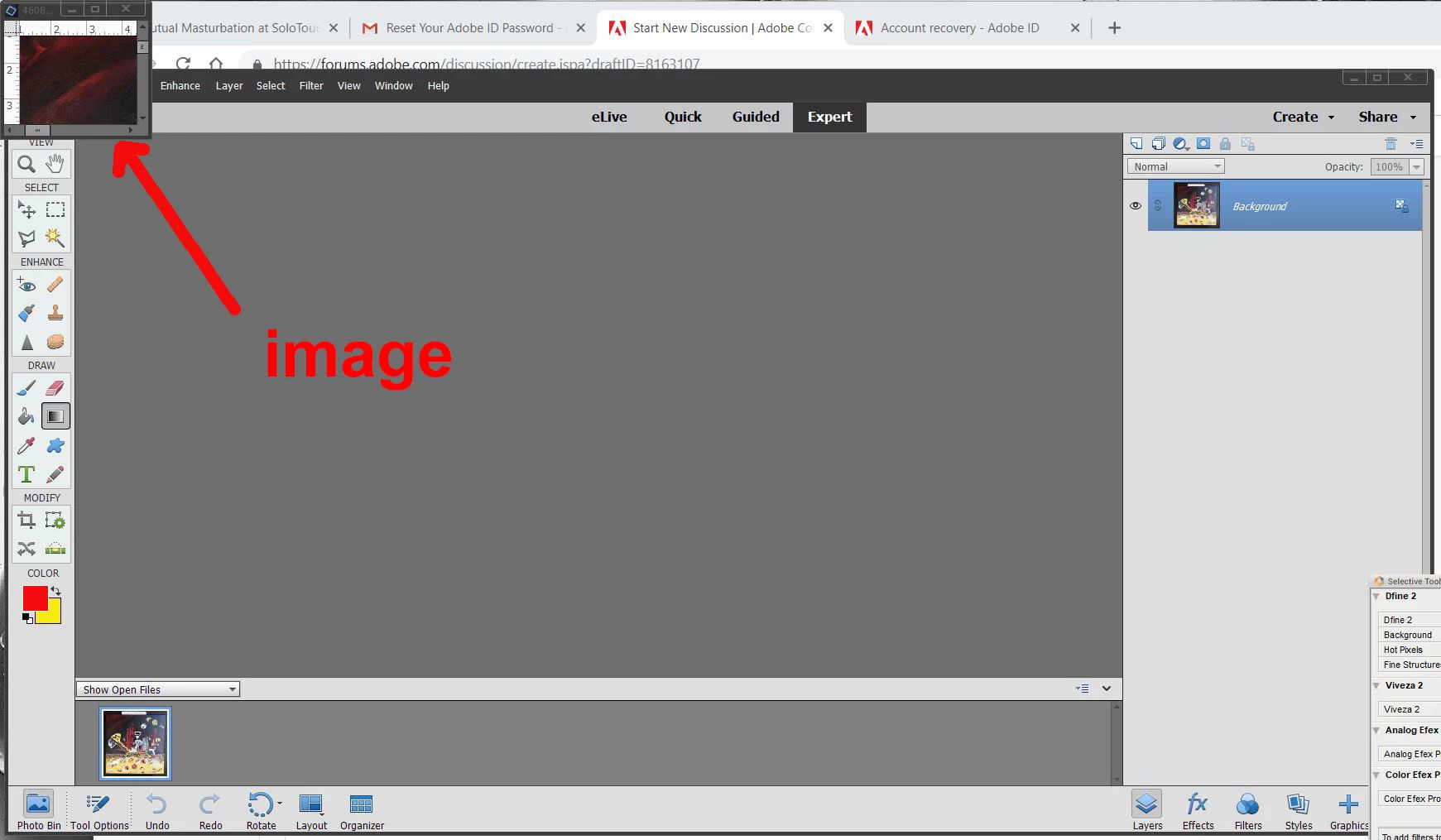Select the Type tool
1441x840 pixels.
point(26,474)
